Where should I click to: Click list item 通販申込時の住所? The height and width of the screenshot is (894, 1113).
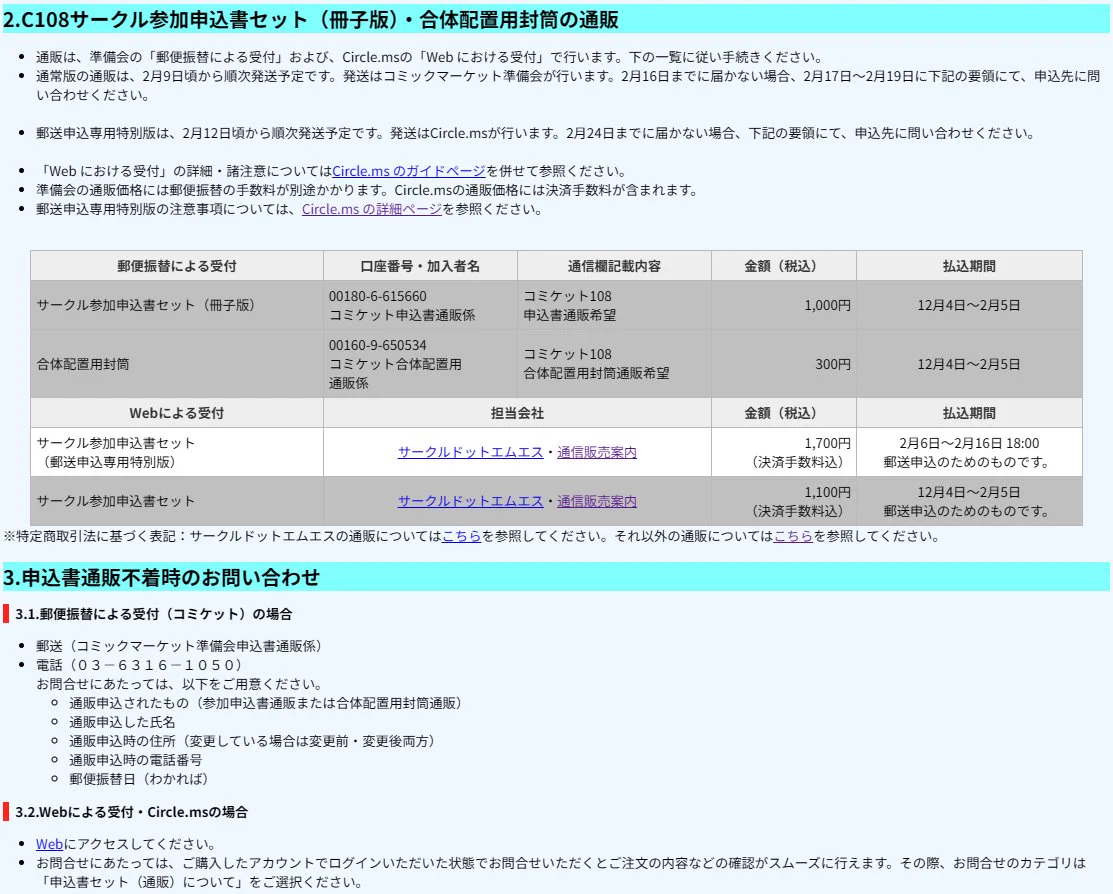pyautogui.click(x=255, y=741)
